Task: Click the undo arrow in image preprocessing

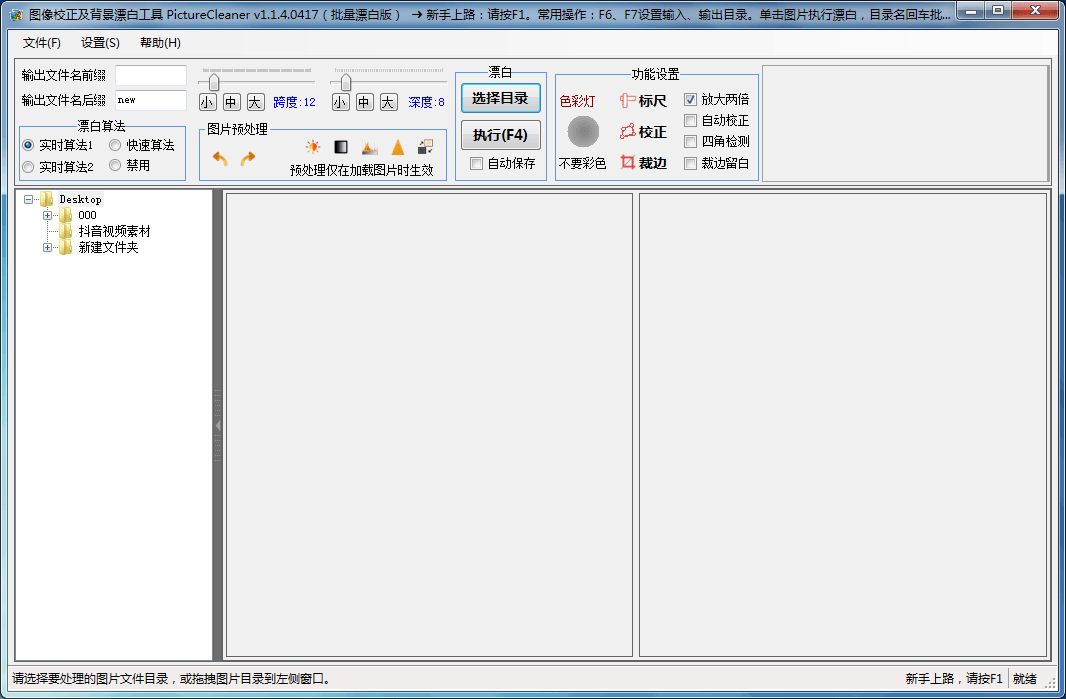Action: pos(220,158)
